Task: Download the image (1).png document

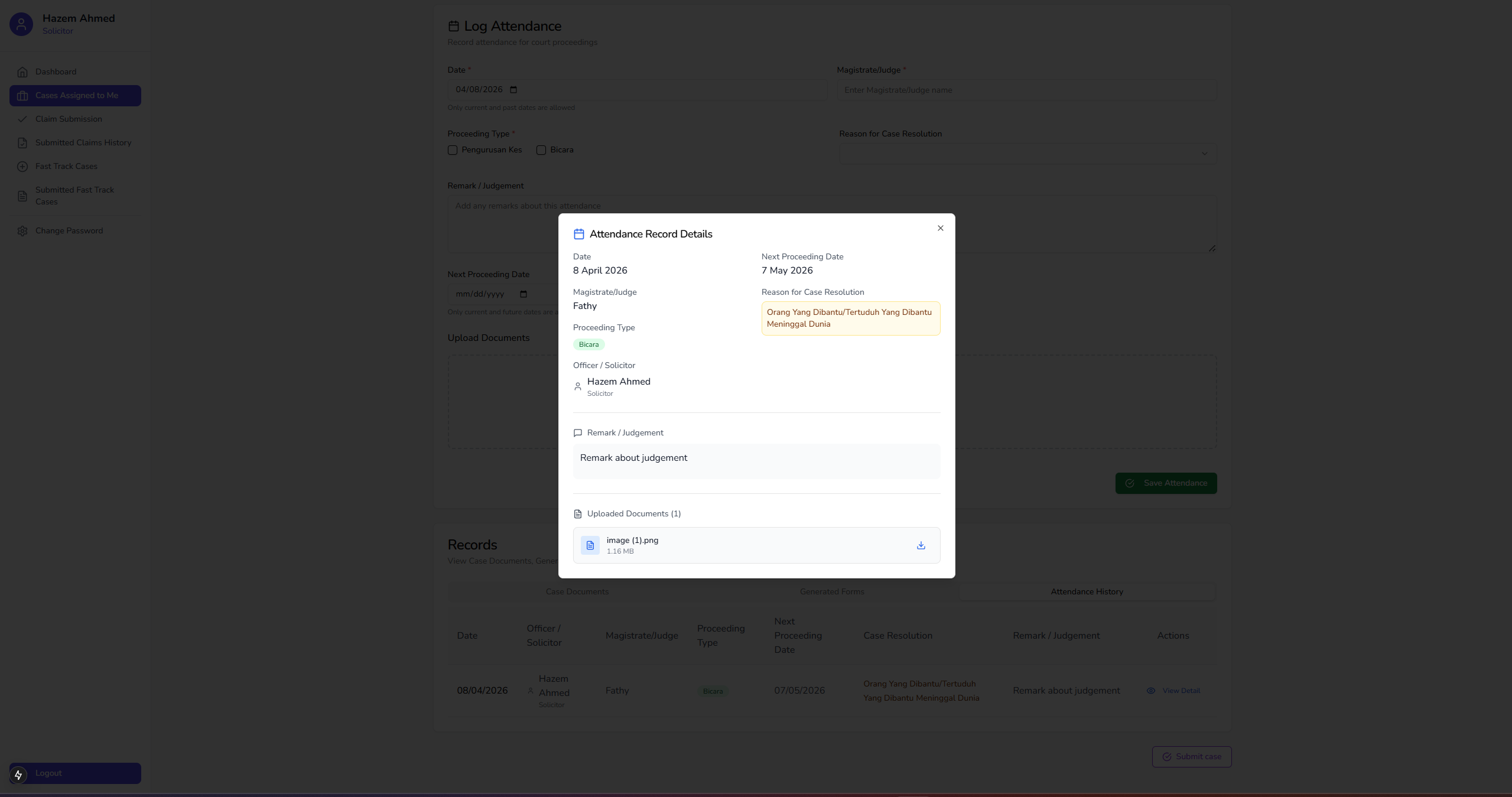Action: [x=921, y=545]
